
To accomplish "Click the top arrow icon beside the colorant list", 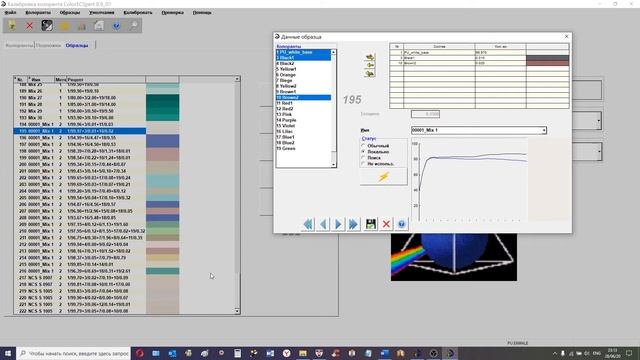I will 370,57.
